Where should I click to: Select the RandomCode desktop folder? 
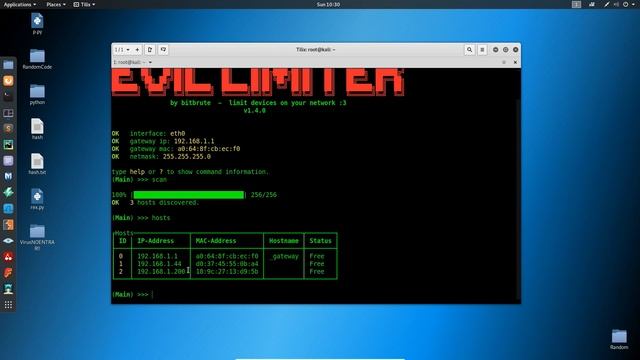(x=37, y=59)
